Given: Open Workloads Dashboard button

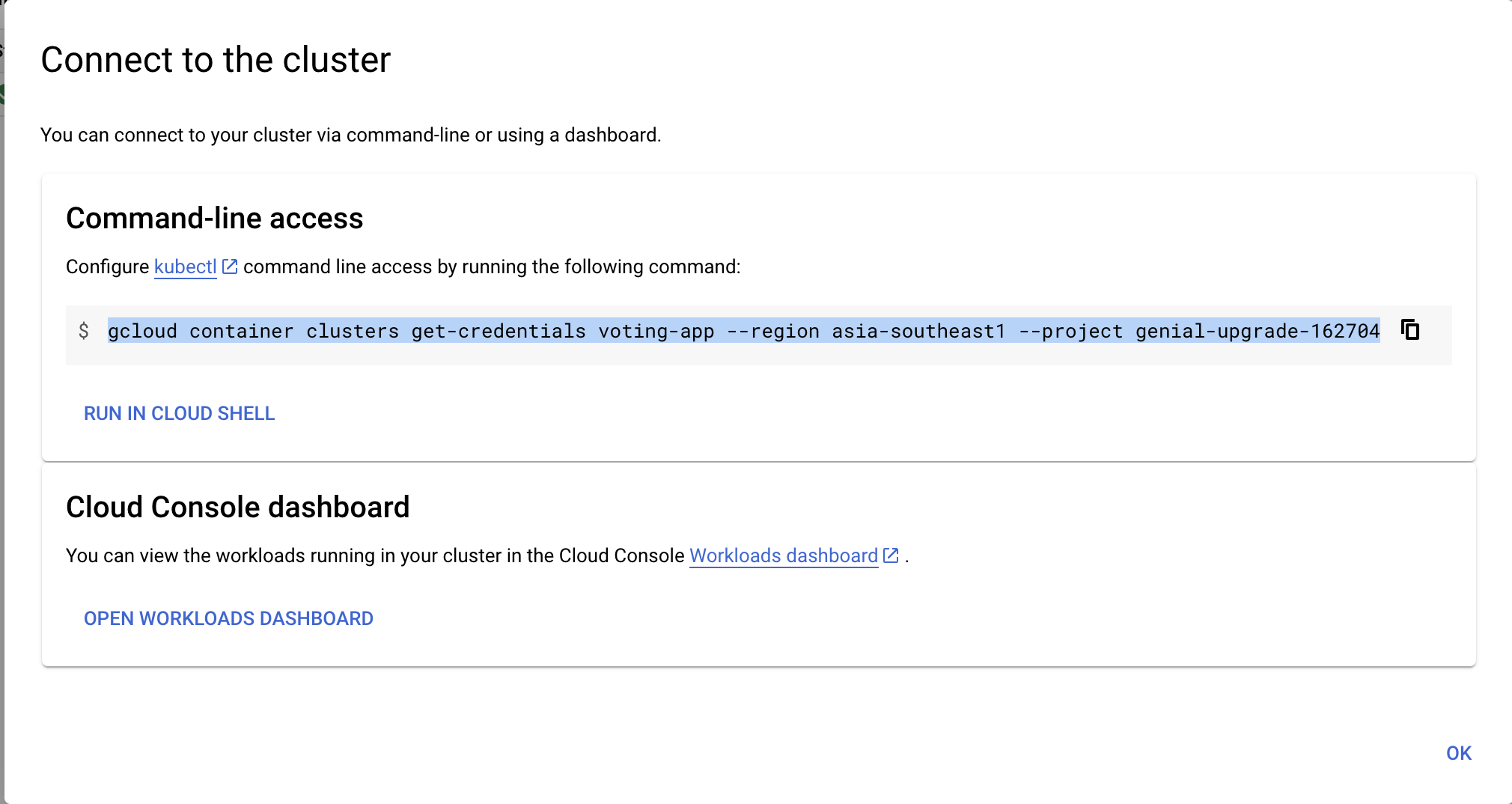Looking at the screenshot, I should coord(228,618).
